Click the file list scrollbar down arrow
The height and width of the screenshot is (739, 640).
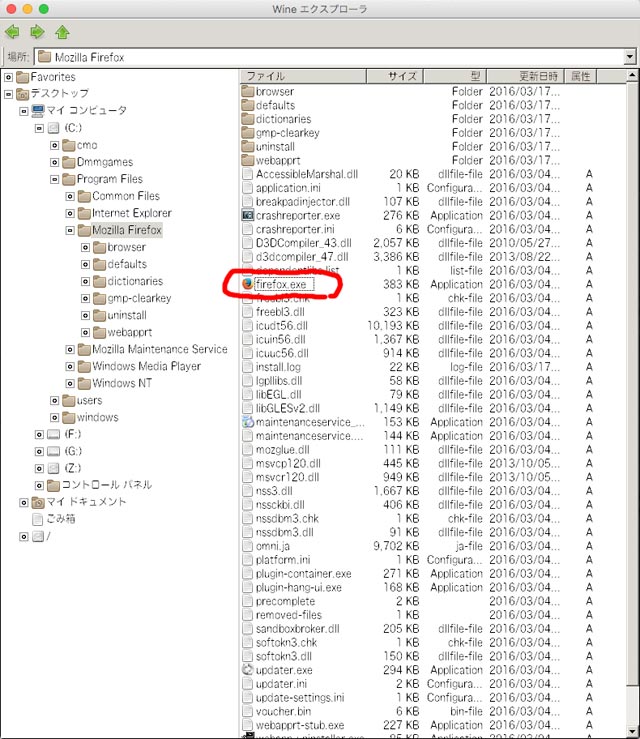tap(632, 731)
